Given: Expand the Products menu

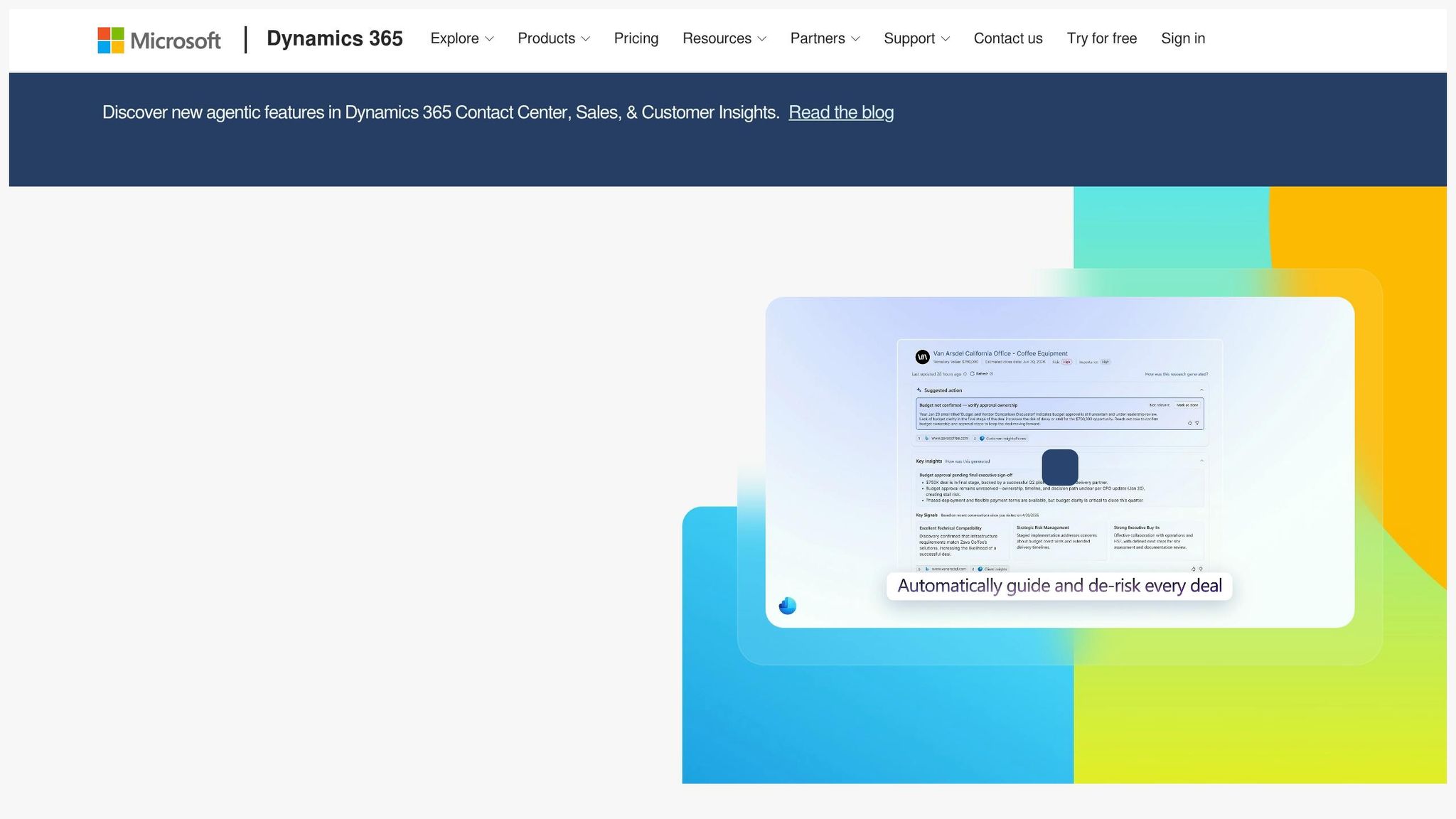Looking at the screenshot, I should [554, 38].
